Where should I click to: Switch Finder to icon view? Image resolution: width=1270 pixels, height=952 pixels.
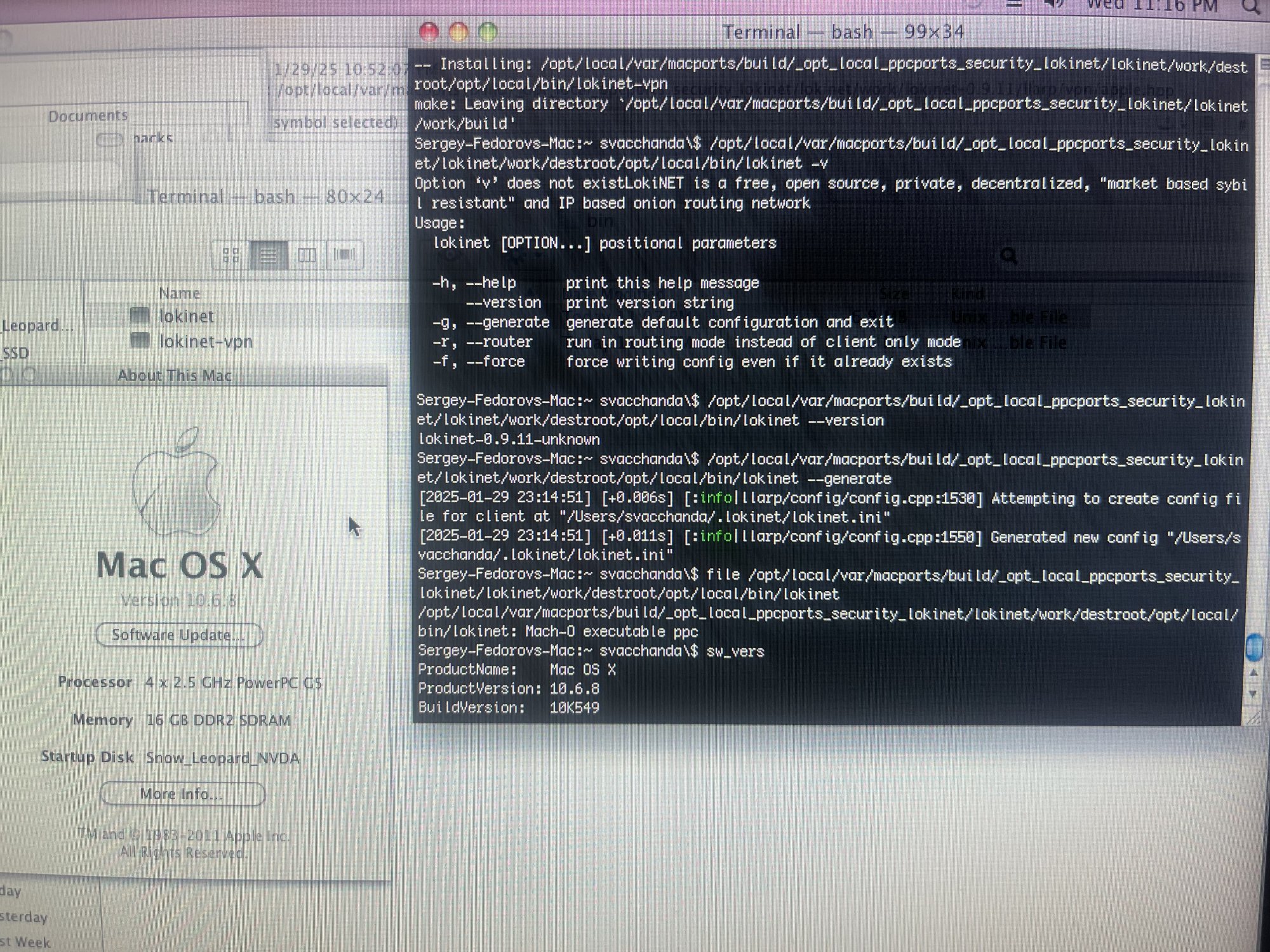click(231, 255)
